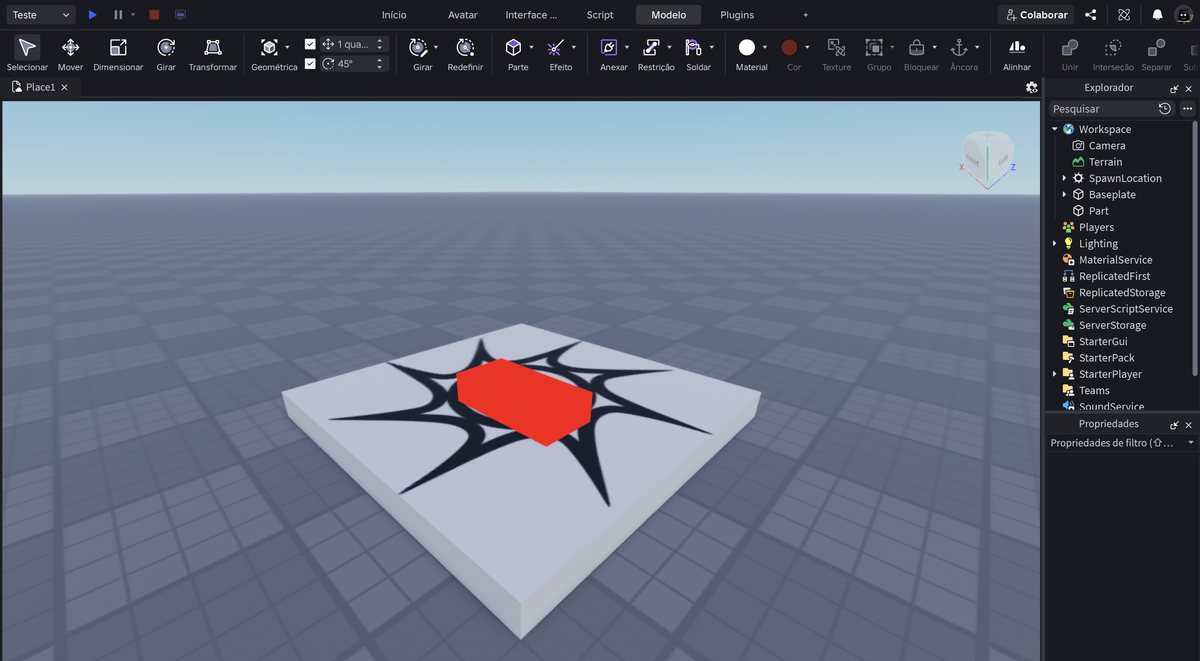
Task: Click the Efeito sparkle icon
Action: pyautogui.click(x=556, y=47)
